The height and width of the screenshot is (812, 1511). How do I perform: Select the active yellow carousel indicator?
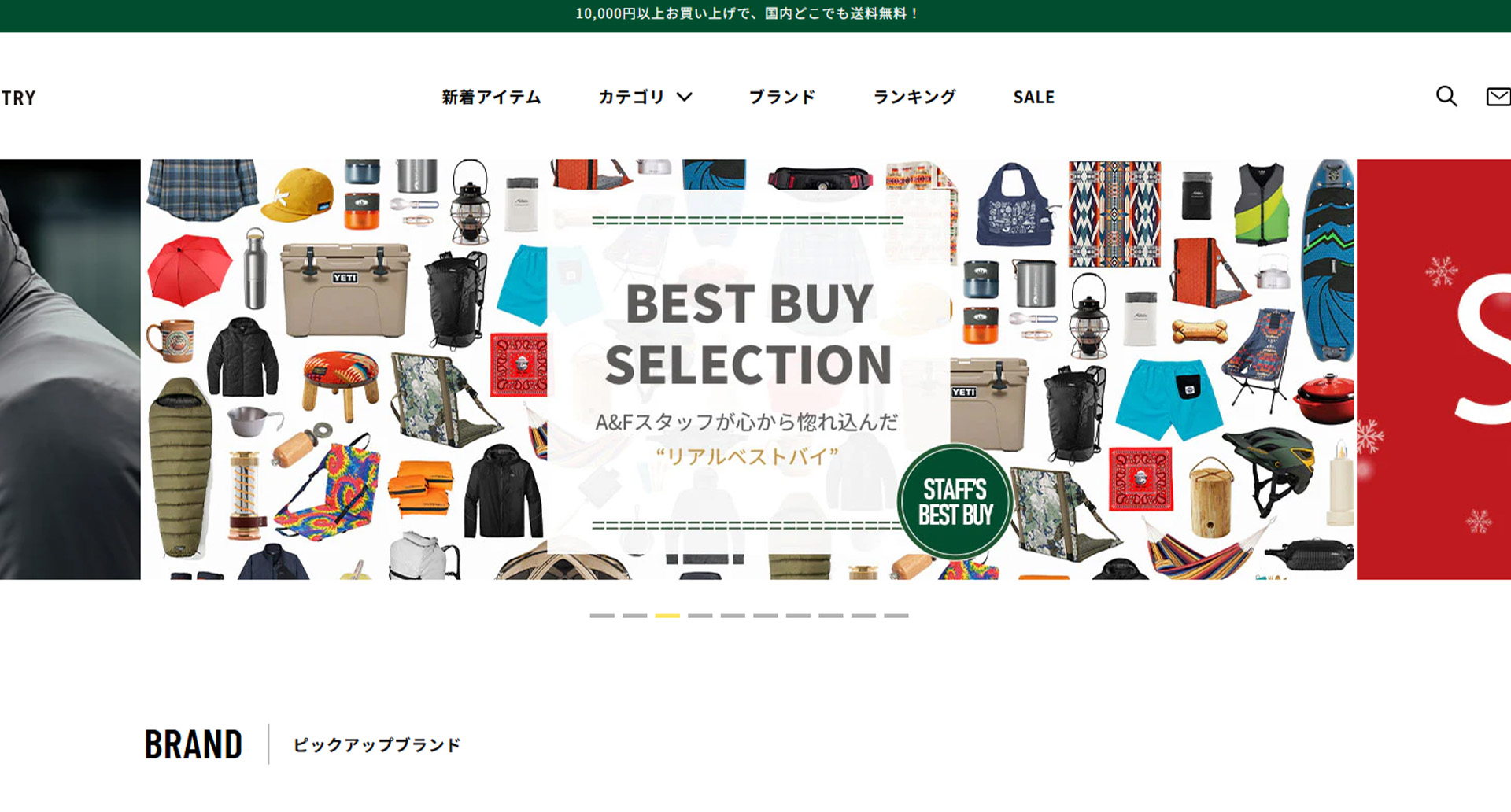click(667, 615)
